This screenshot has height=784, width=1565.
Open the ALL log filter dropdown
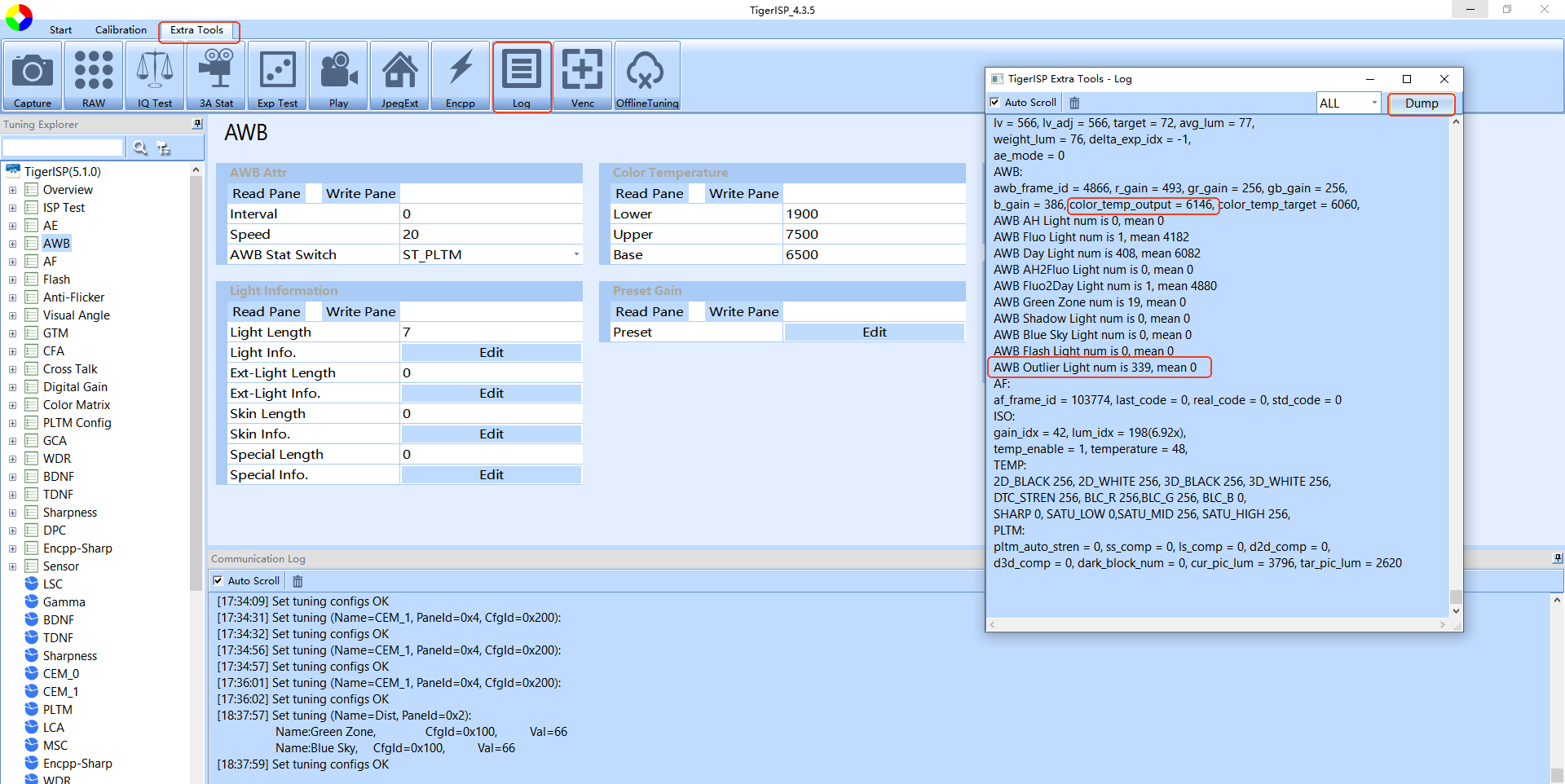pyautogui.click(x=1374, y=103)
